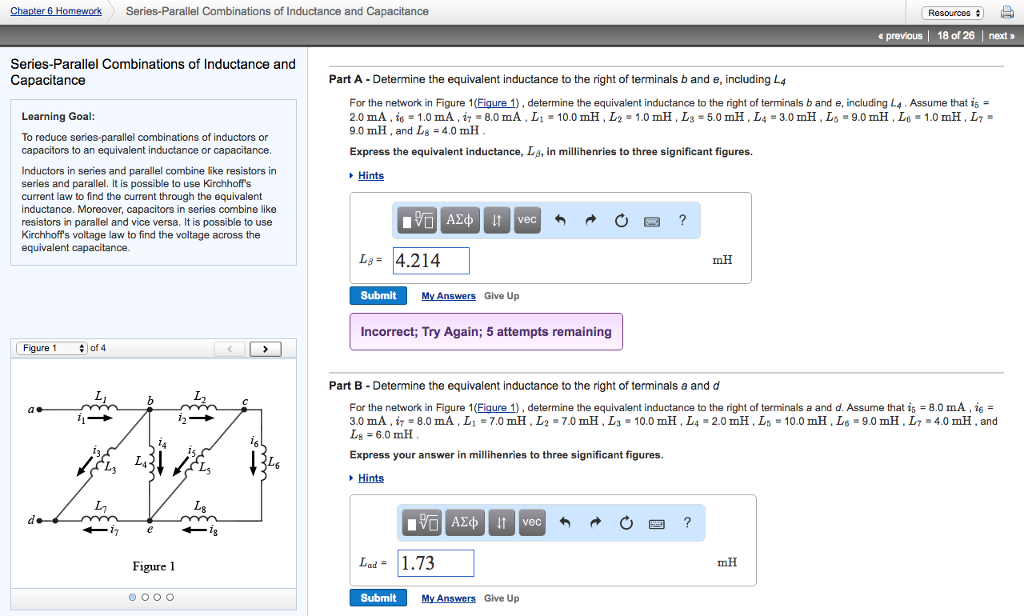Open the equation templates menu in Part A

click(x=417, y=220)
